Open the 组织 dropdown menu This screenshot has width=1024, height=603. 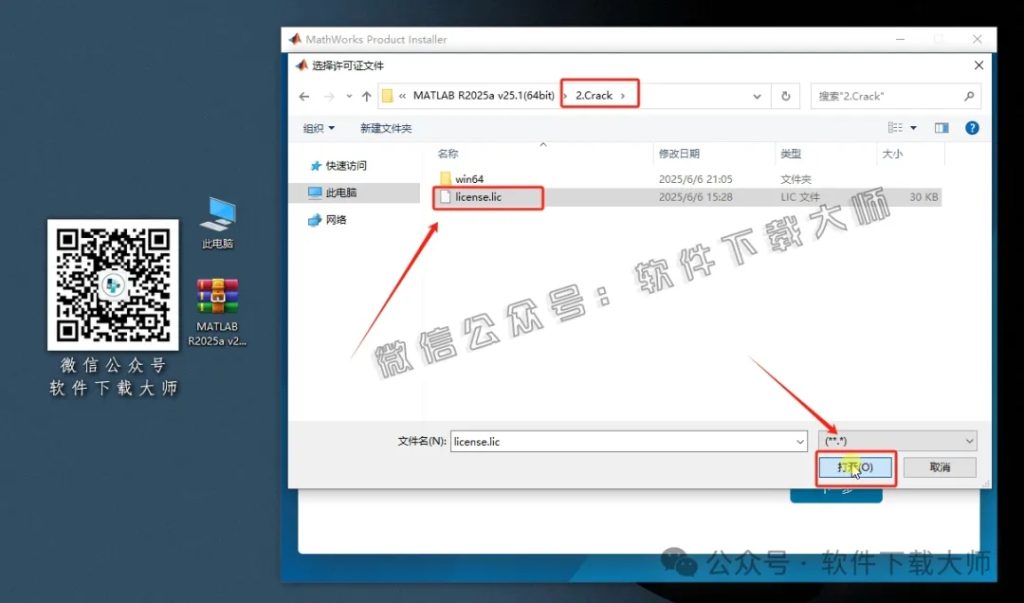click(318, 128)
